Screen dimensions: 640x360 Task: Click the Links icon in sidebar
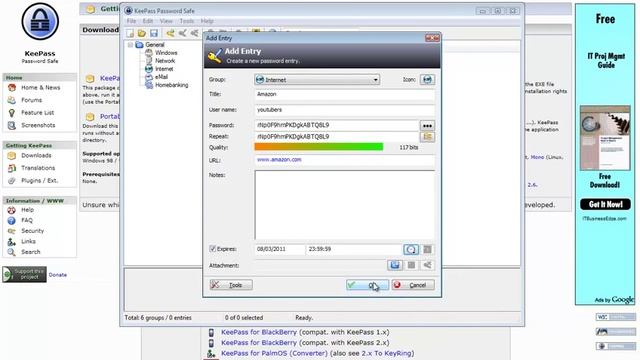coord(11,242)
